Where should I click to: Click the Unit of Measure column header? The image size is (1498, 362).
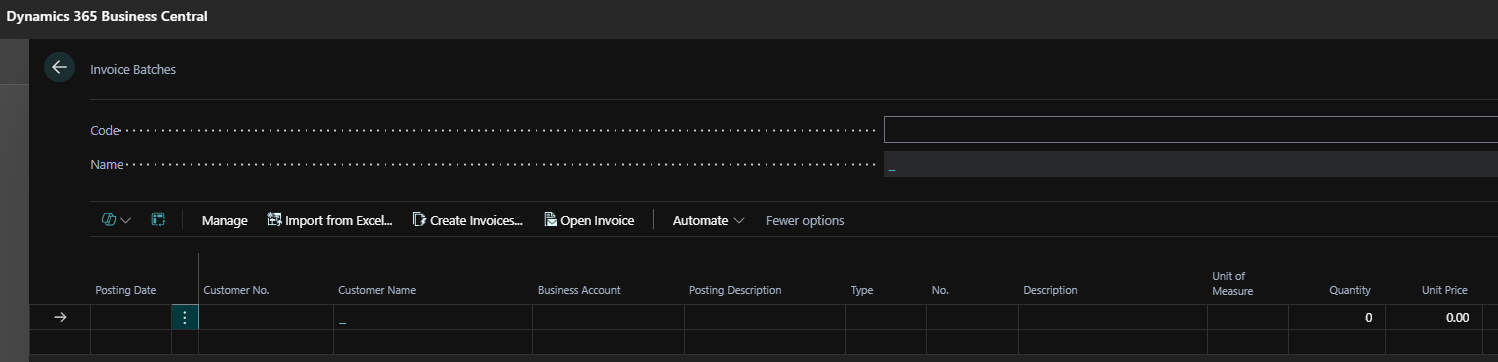click(1232, 283)
